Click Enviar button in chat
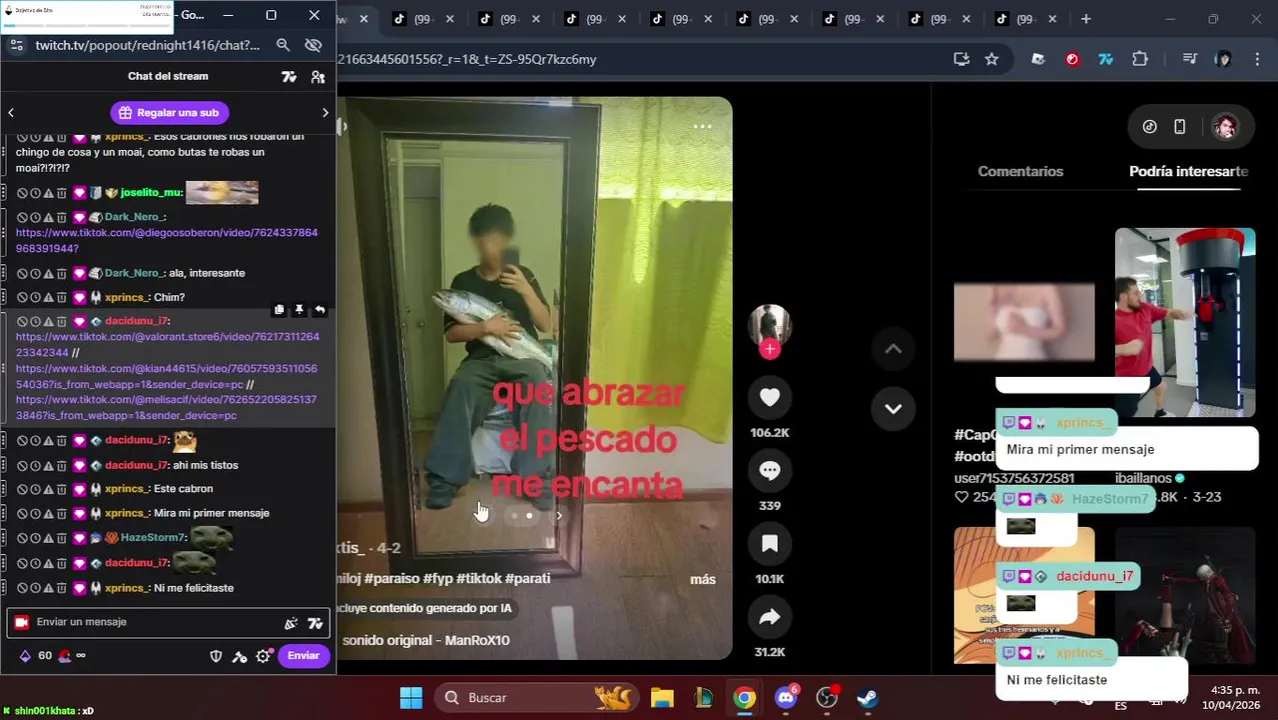The image size is (1278, 720). pos(303,656)
